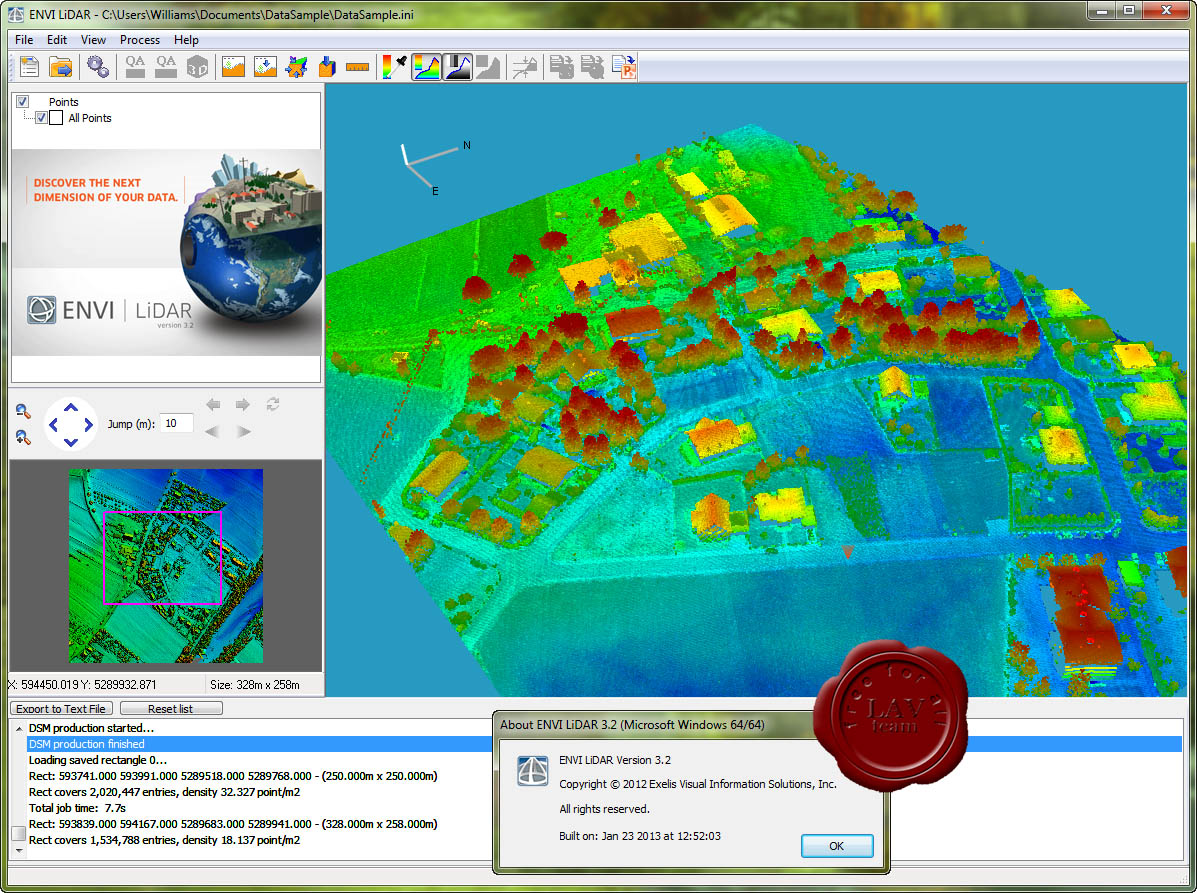Open the Process menu
This screenshot has width=1197, height=893.
point(140,40)
